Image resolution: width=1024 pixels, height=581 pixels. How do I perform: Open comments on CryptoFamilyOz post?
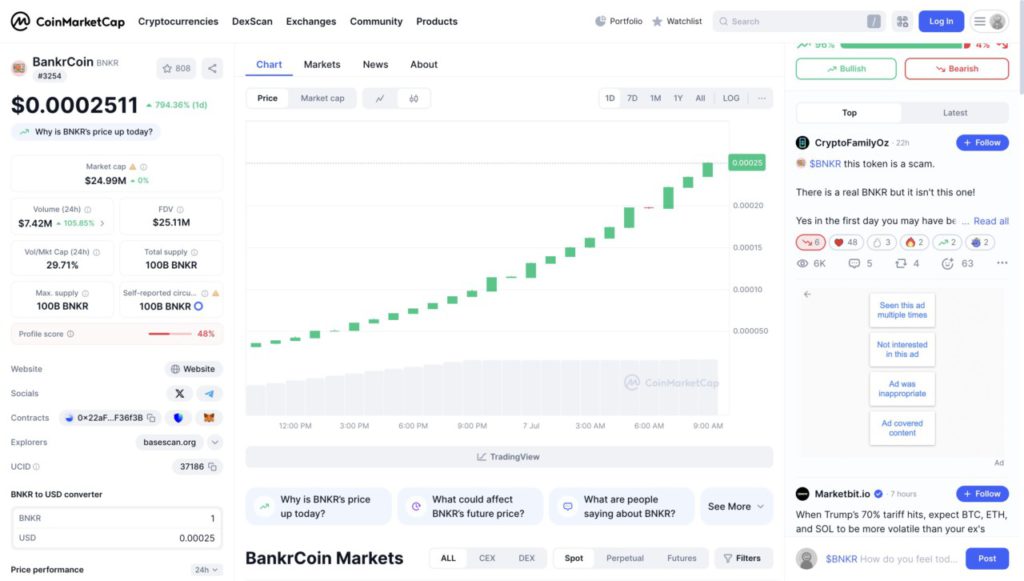click(x=859, y=264)
